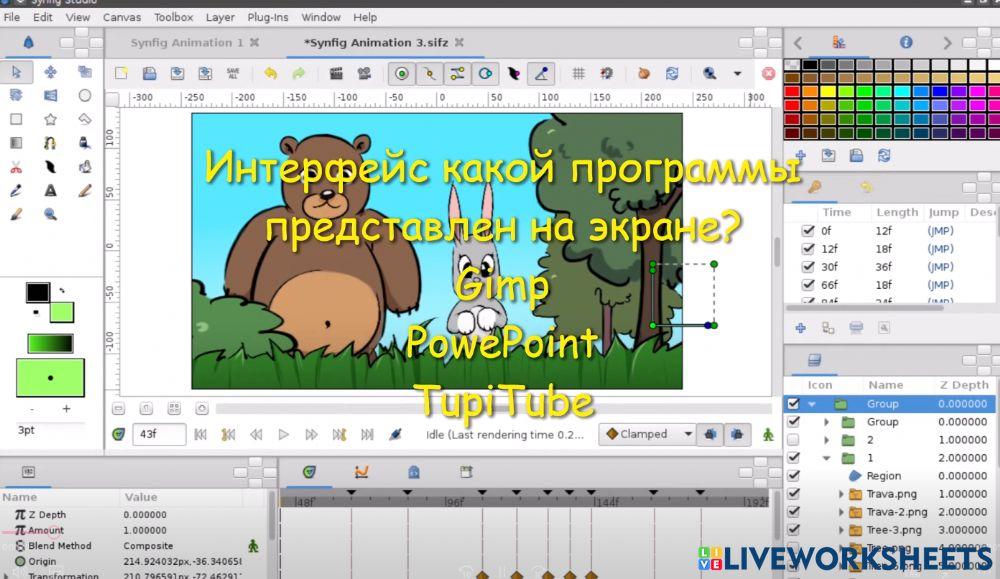Expand the Trava-2.png layer
This screenshot has width=1000, height=579.
[x=841, y=512]
